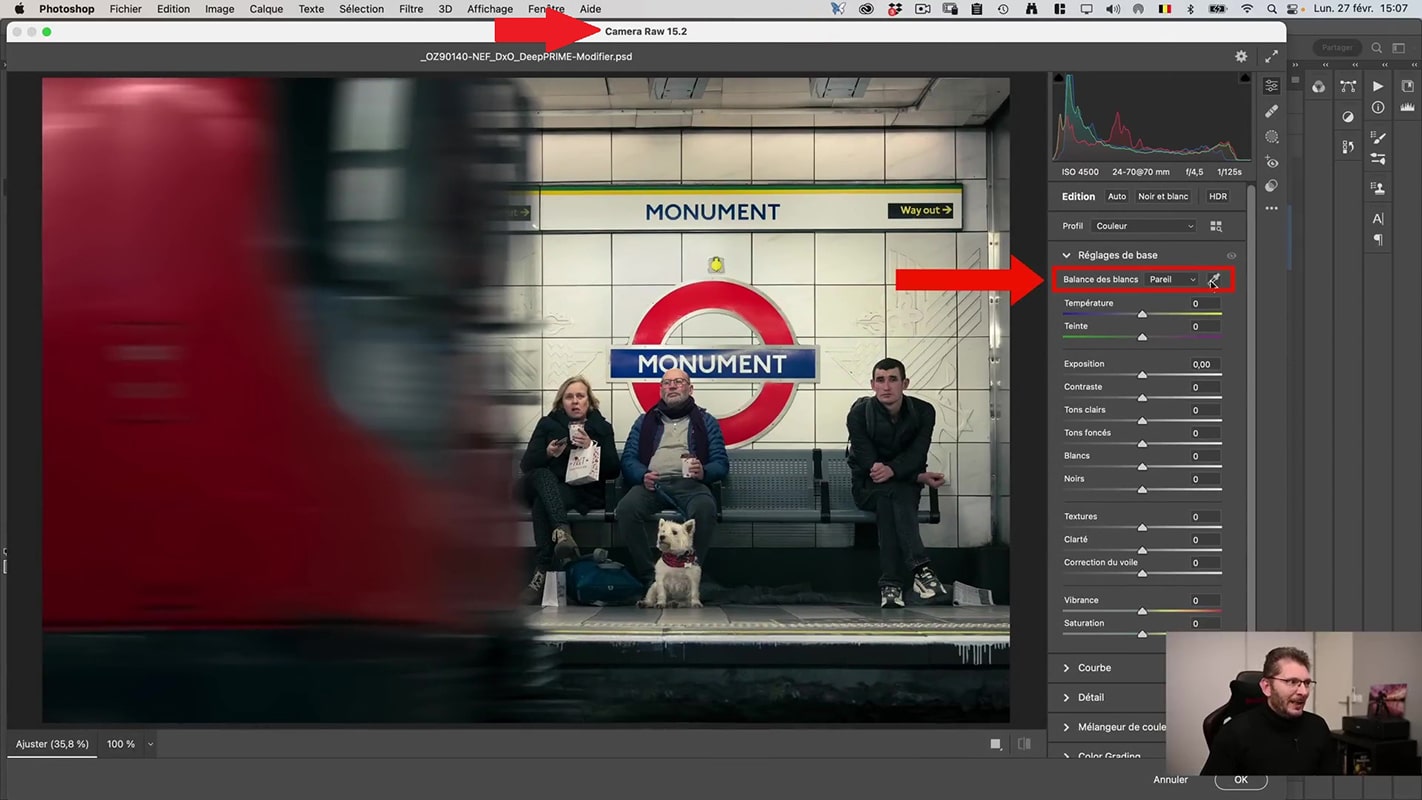Open Photoshop Histogram panel icon

coord(1407,107)
